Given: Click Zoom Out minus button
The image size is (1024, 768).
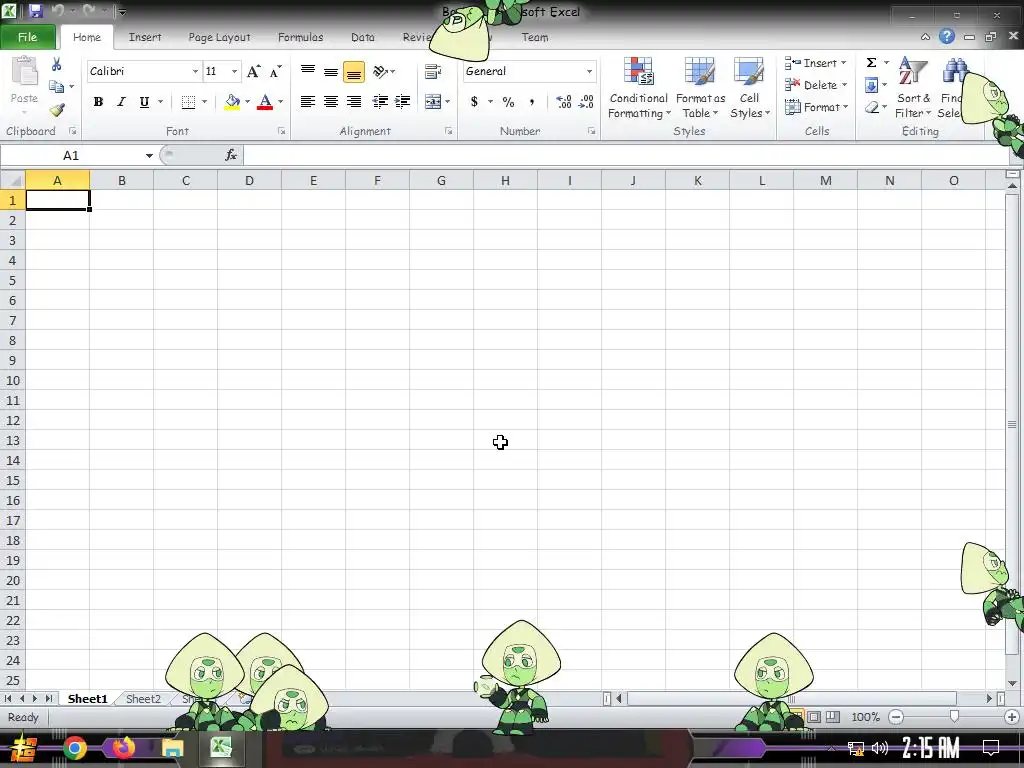Looking at the screenshot, I should pyautogui.click(x=896, y=717).
